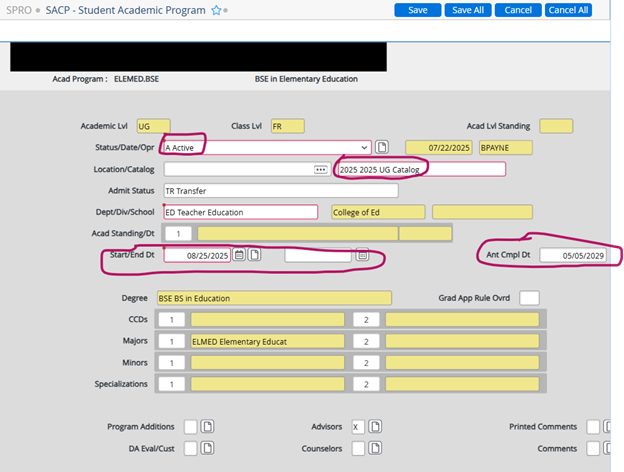Click the Cancel All button
The image size is (624, 472).
[x=569, y=10]
